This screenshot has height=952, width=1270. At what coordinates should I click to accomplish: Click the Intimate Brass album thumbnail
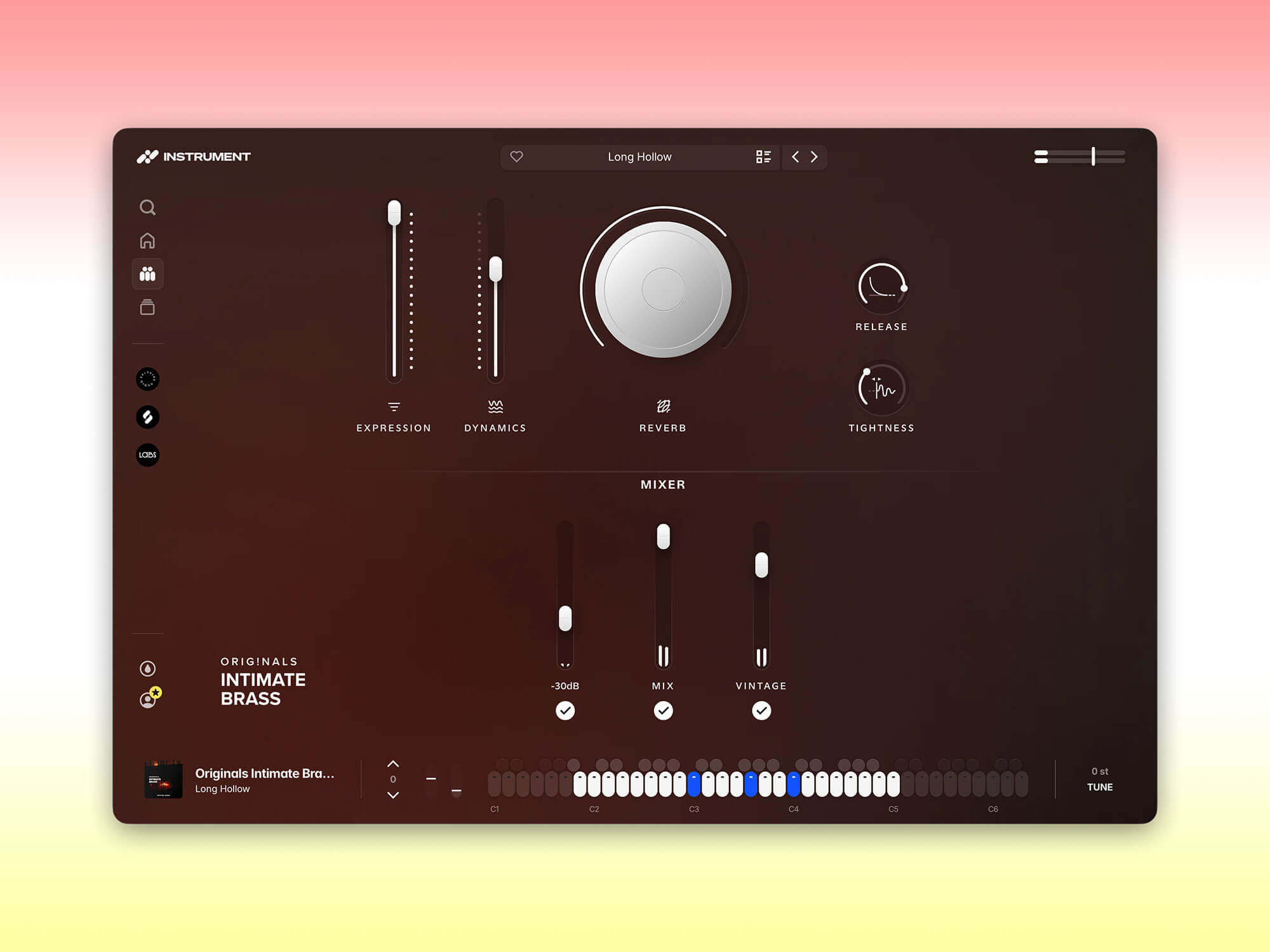click(163, 780)
